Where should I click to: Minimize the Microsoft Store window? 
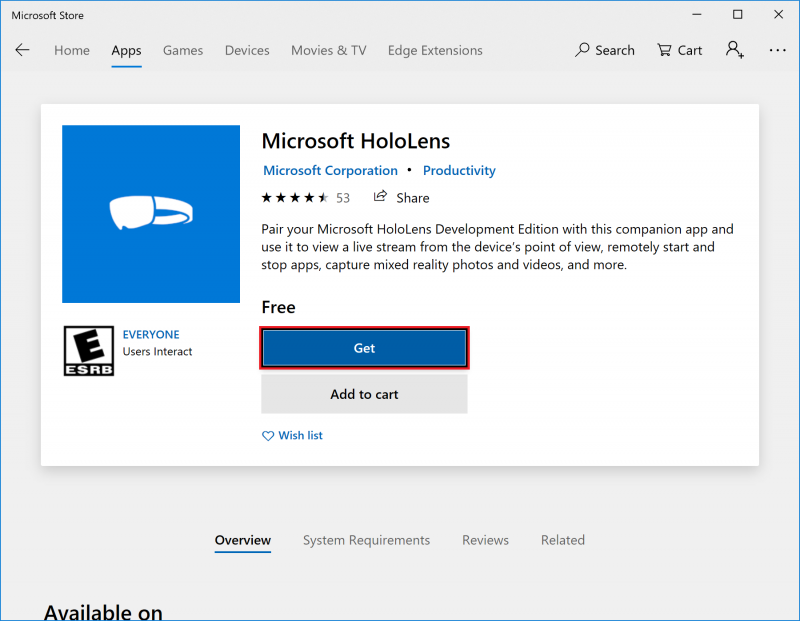tap(697, 15)
